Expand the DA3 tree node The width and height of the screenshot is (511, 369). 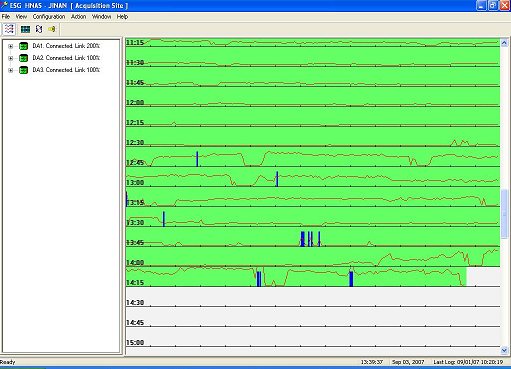[x=10, y=70]
